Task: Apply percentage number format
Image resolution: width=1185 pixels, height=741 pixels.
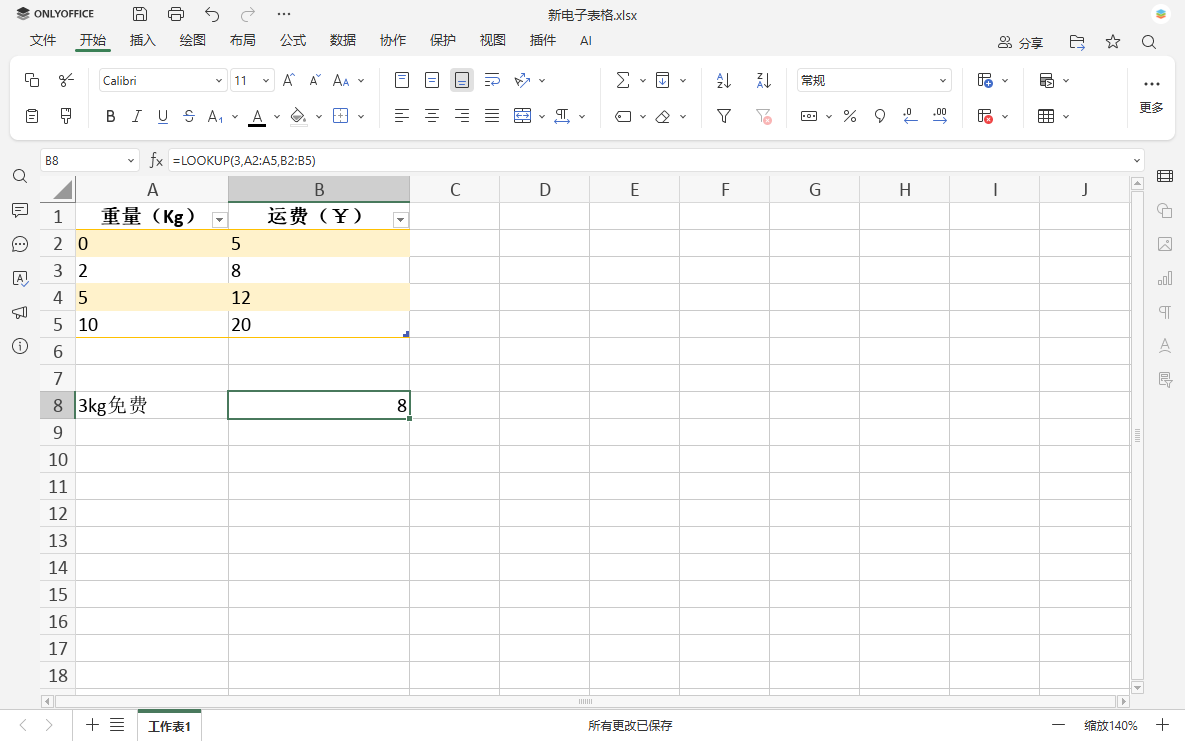Action: point(849,116)
